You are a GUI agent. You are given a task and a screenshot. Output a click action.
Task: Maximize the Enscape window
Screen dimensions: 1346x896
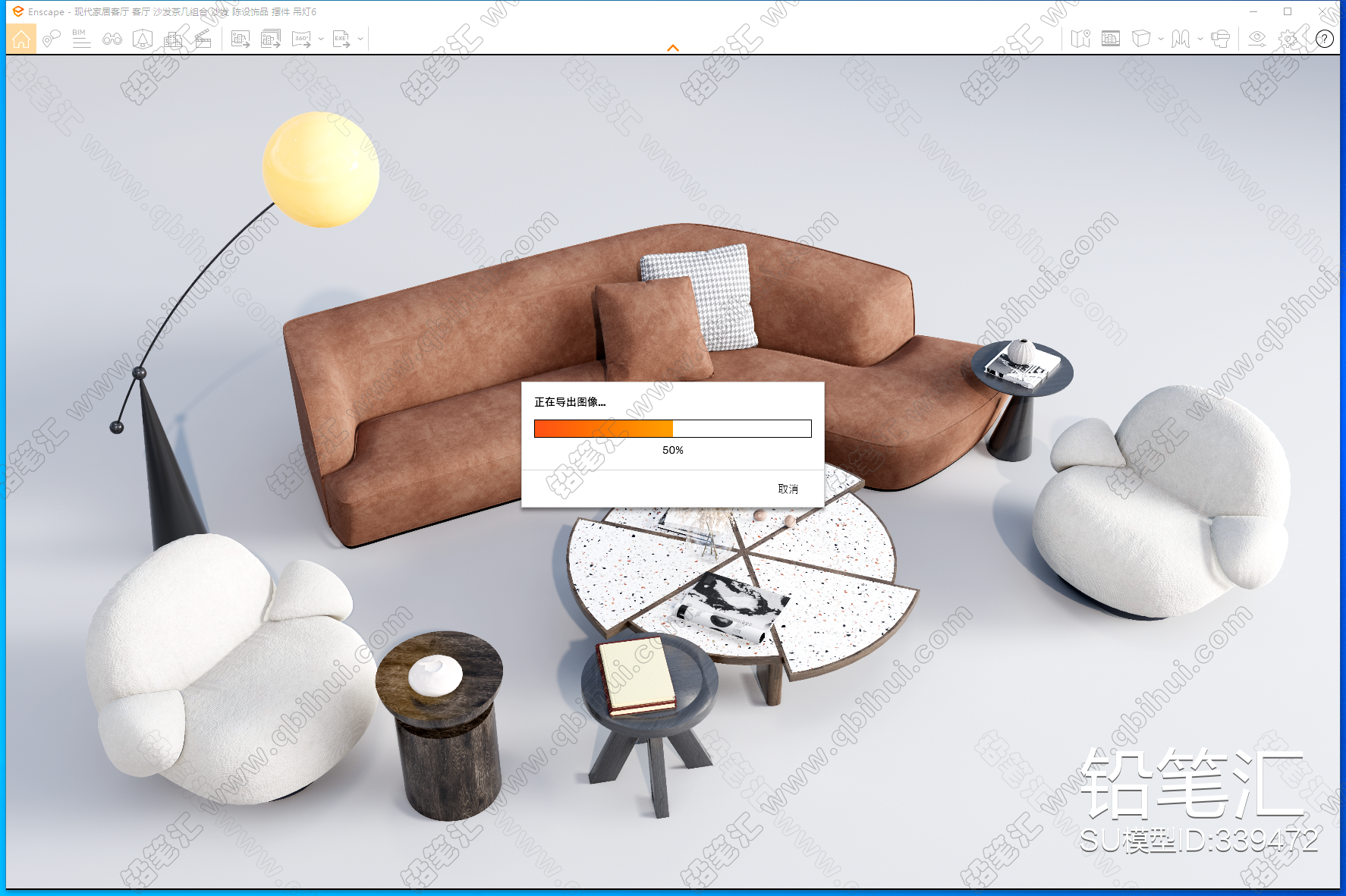click(x=1288, y=11)
